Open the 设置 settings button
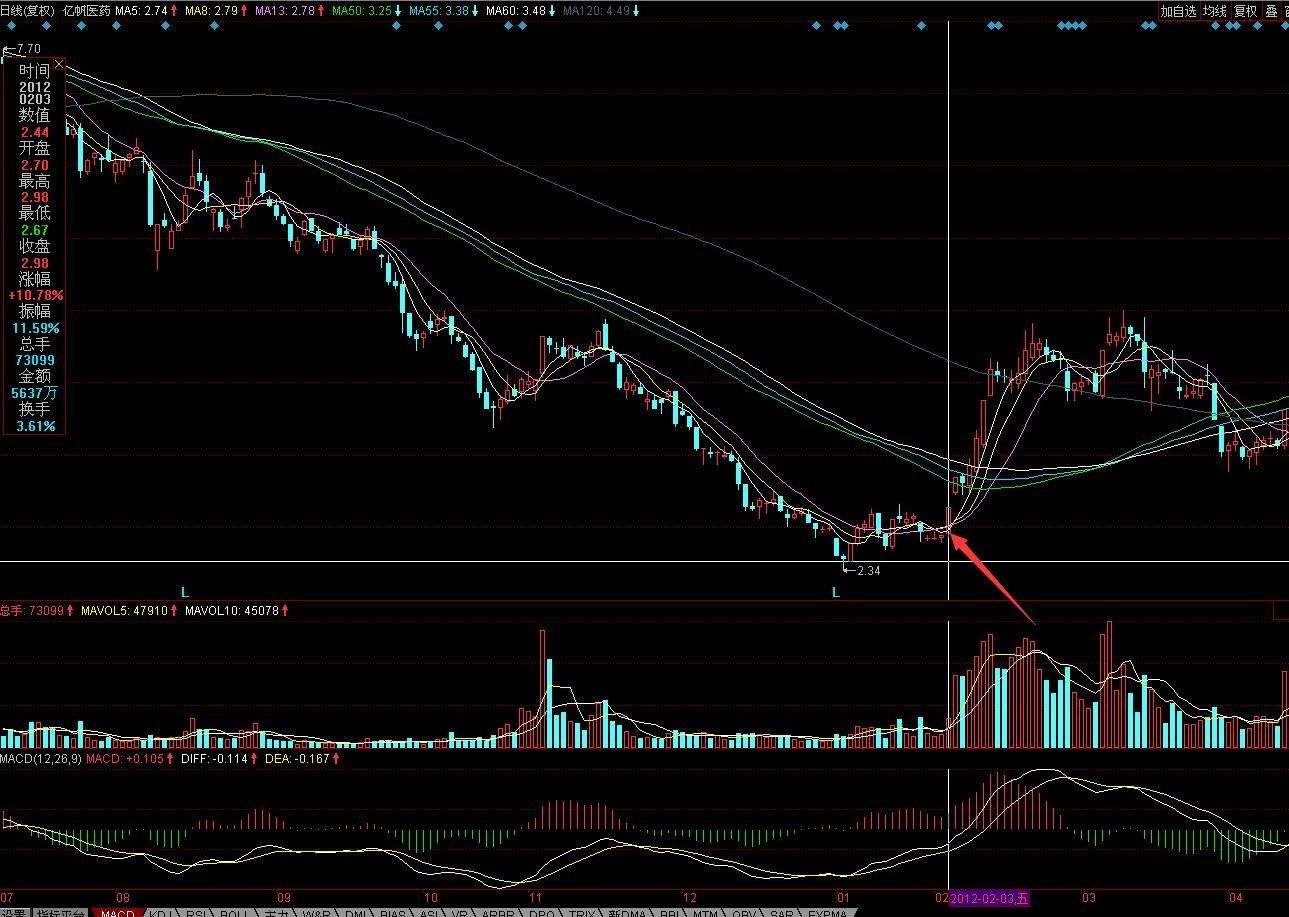This screenshot has height=917, width=1289. 13,912
